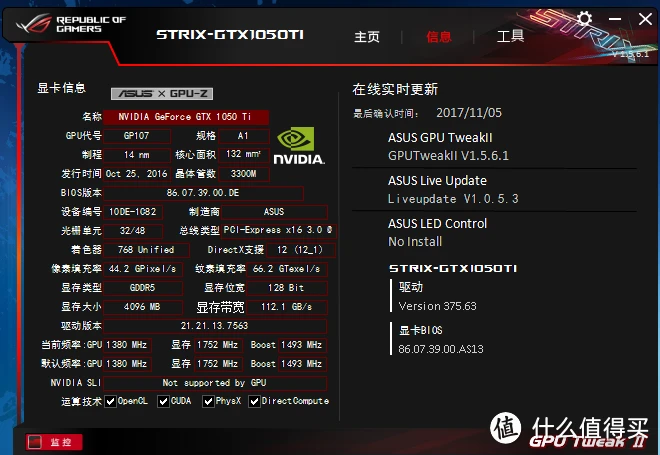Click the 设备编号 value 10DE-1C82
660x455 pixels.
pyautogui.click(x=133, y=212)
